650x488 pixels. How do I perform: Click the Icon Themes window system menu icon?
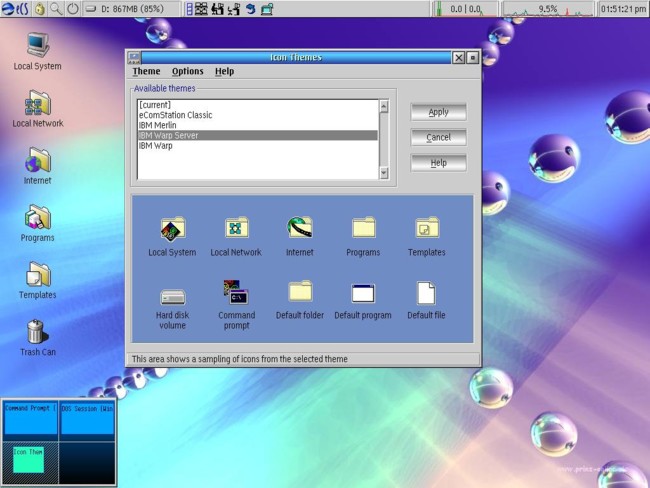point(134,58)
